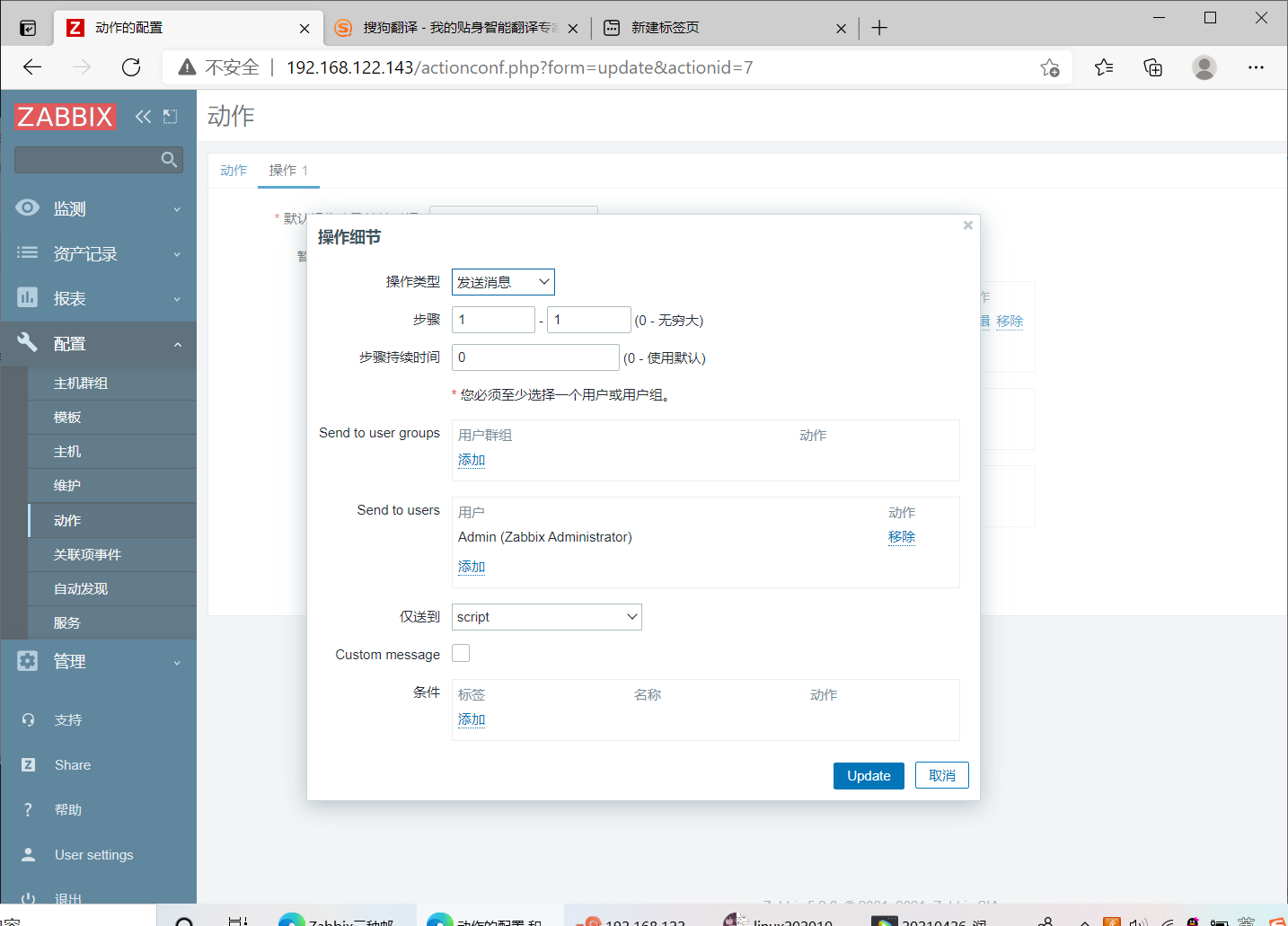
Task: Click the gear icon for 管理
Action: point(28,661)
